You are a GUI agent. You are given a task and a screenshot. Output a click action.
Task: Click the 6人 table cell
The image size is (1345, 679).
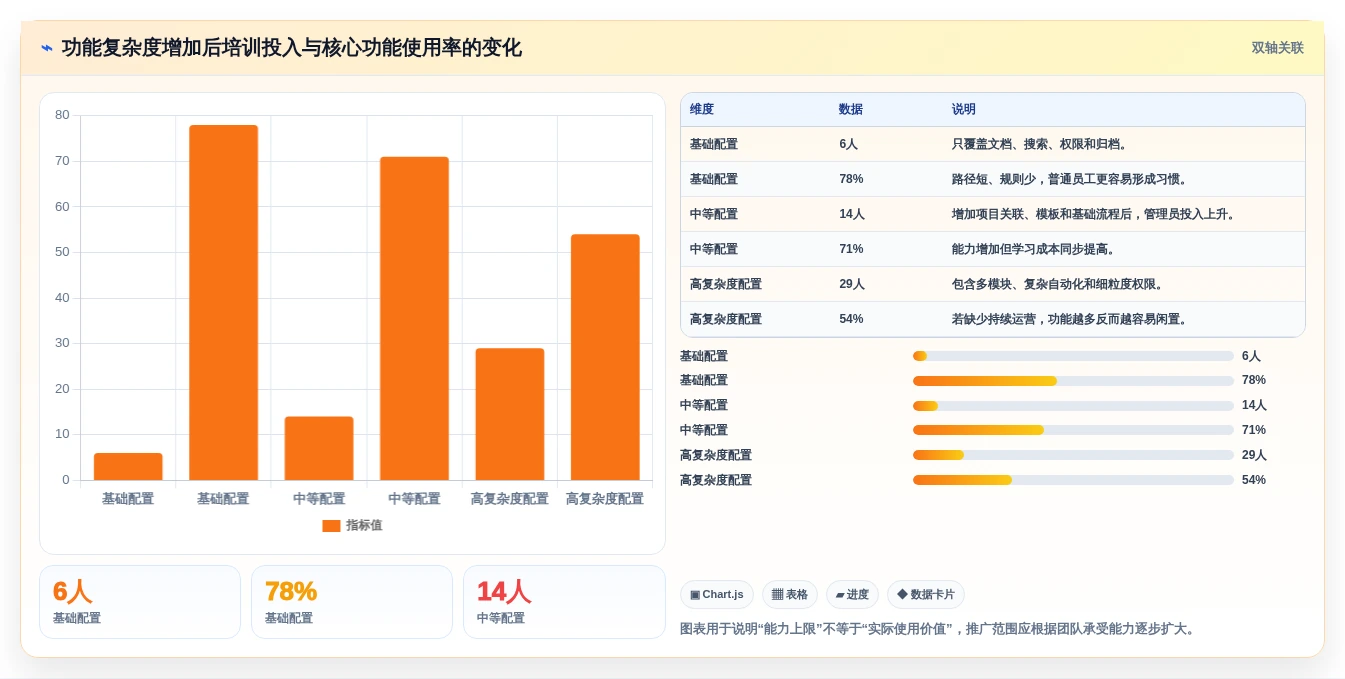(849, 145)
